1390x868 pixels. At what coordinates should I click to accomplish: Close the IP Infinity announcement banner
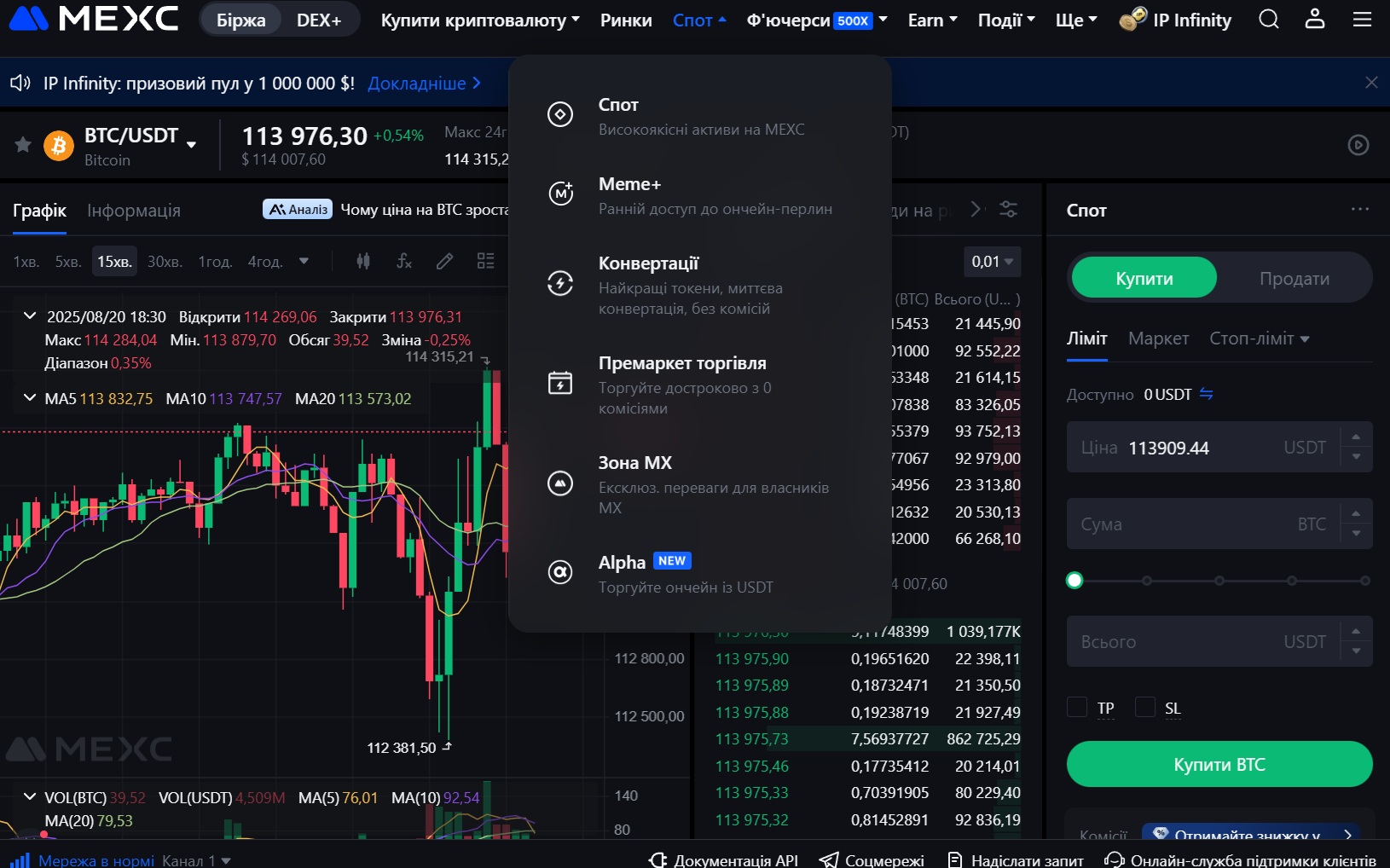1371,83
